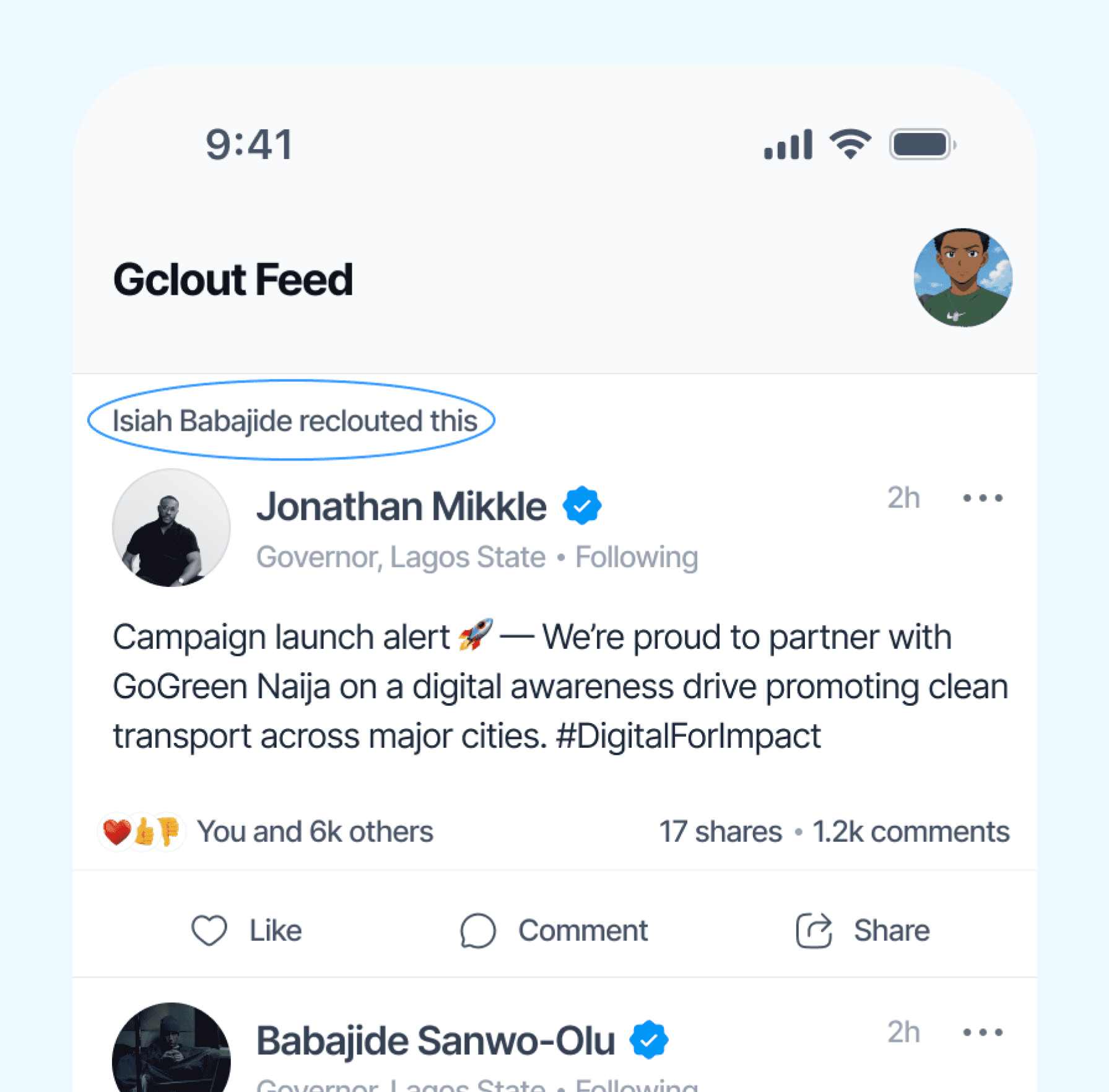Open options menu on Jonathan Mikkle's post
Screen dimensions: 1109x1092
(x=983, y=498)
